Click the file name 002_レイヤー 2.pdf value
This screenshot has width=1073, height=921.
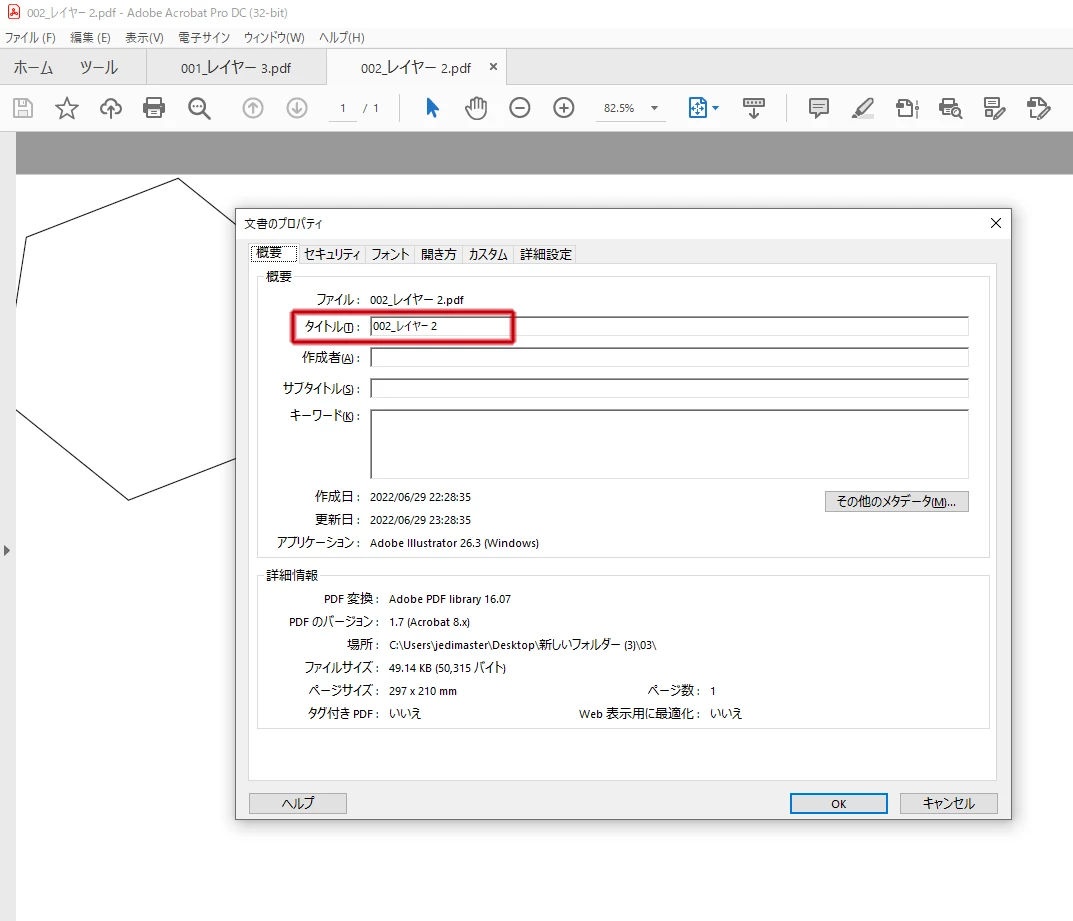(417, 300)
